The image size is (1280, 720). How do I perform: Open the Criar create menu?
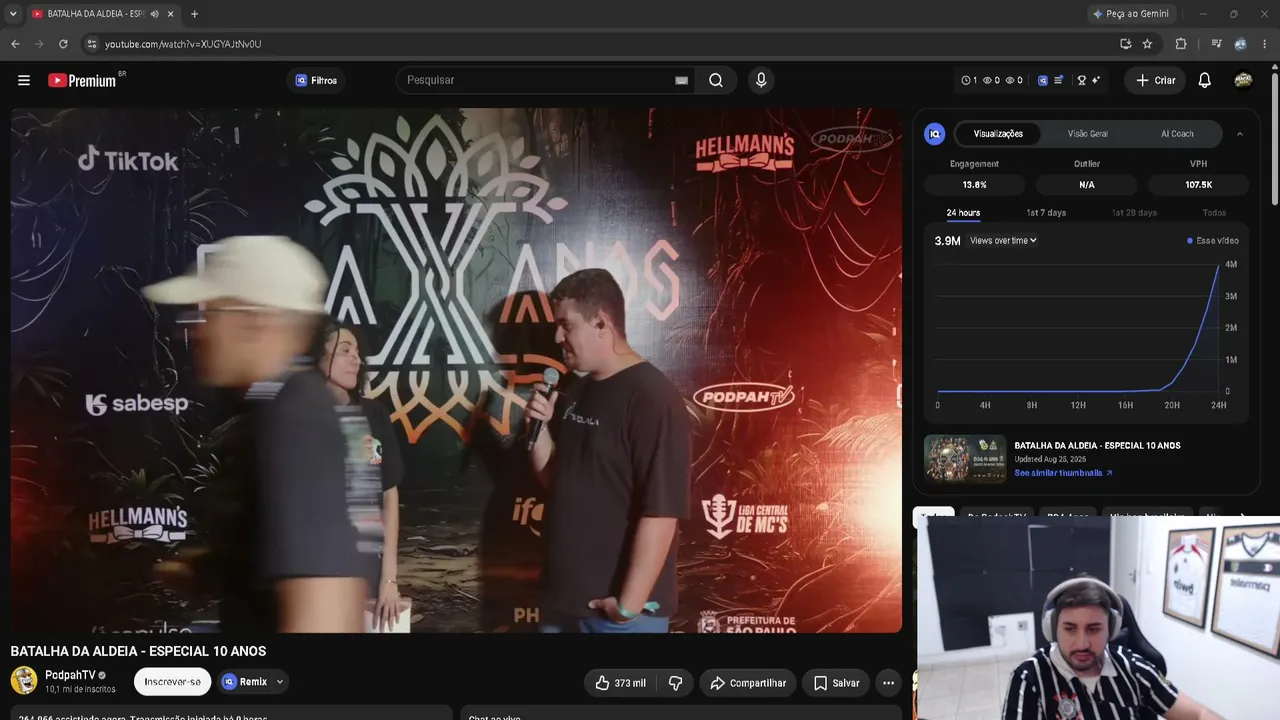[x=1155, y=80]
